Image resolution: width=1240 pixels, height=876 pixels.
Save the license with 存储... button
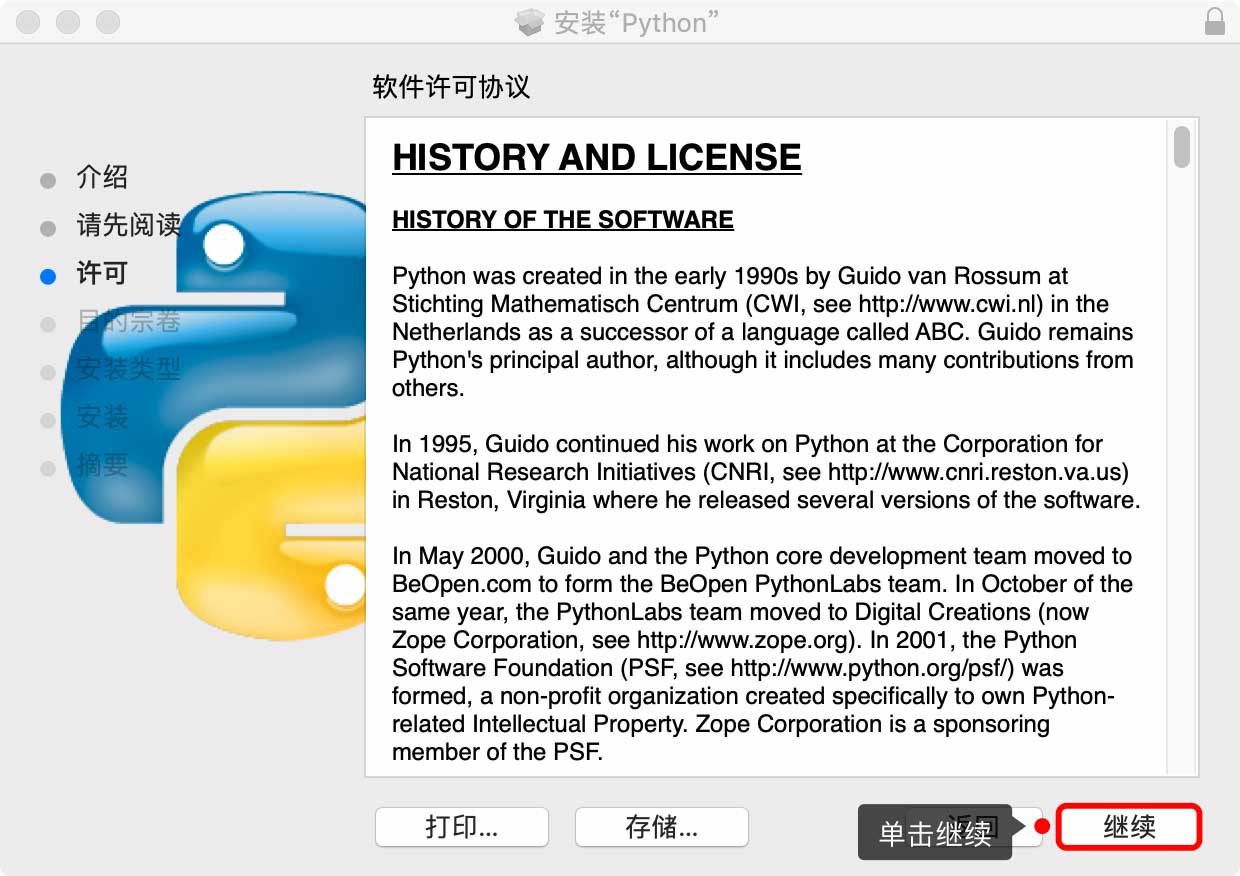coord(661,827)
